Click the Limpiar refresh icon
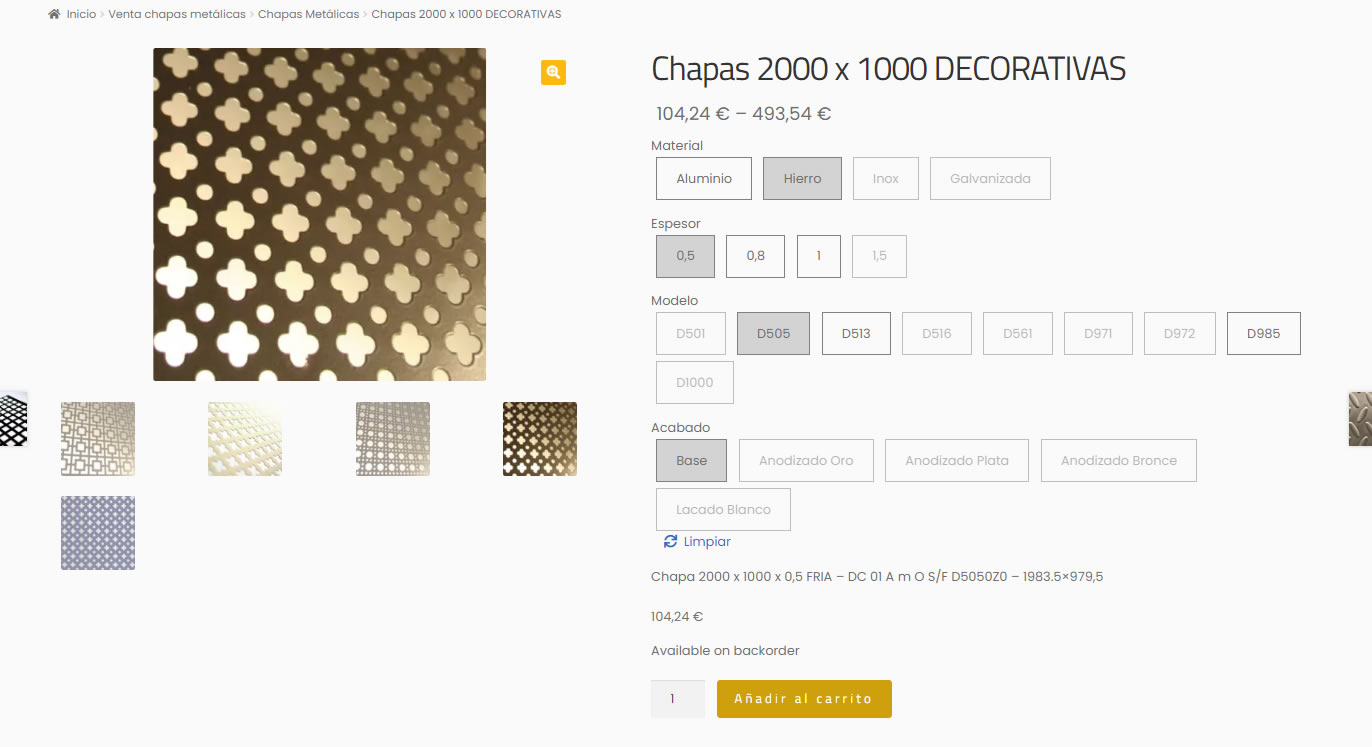 670,541
